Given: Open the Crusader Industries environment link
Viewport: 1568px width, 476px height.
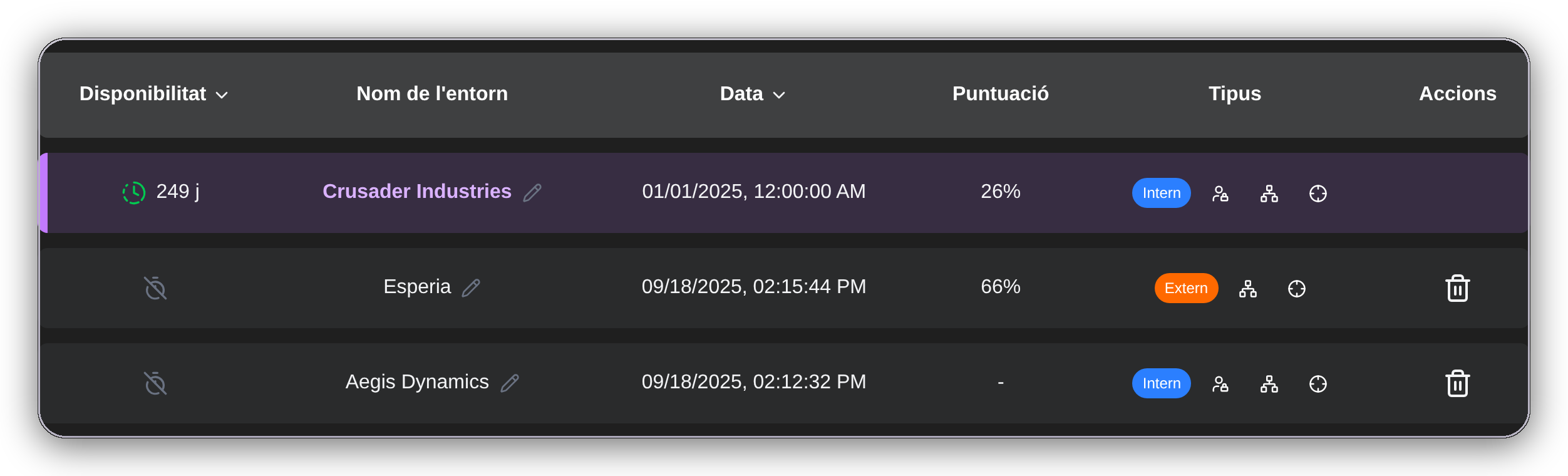Looking at the screenshot, I should 416,191.
